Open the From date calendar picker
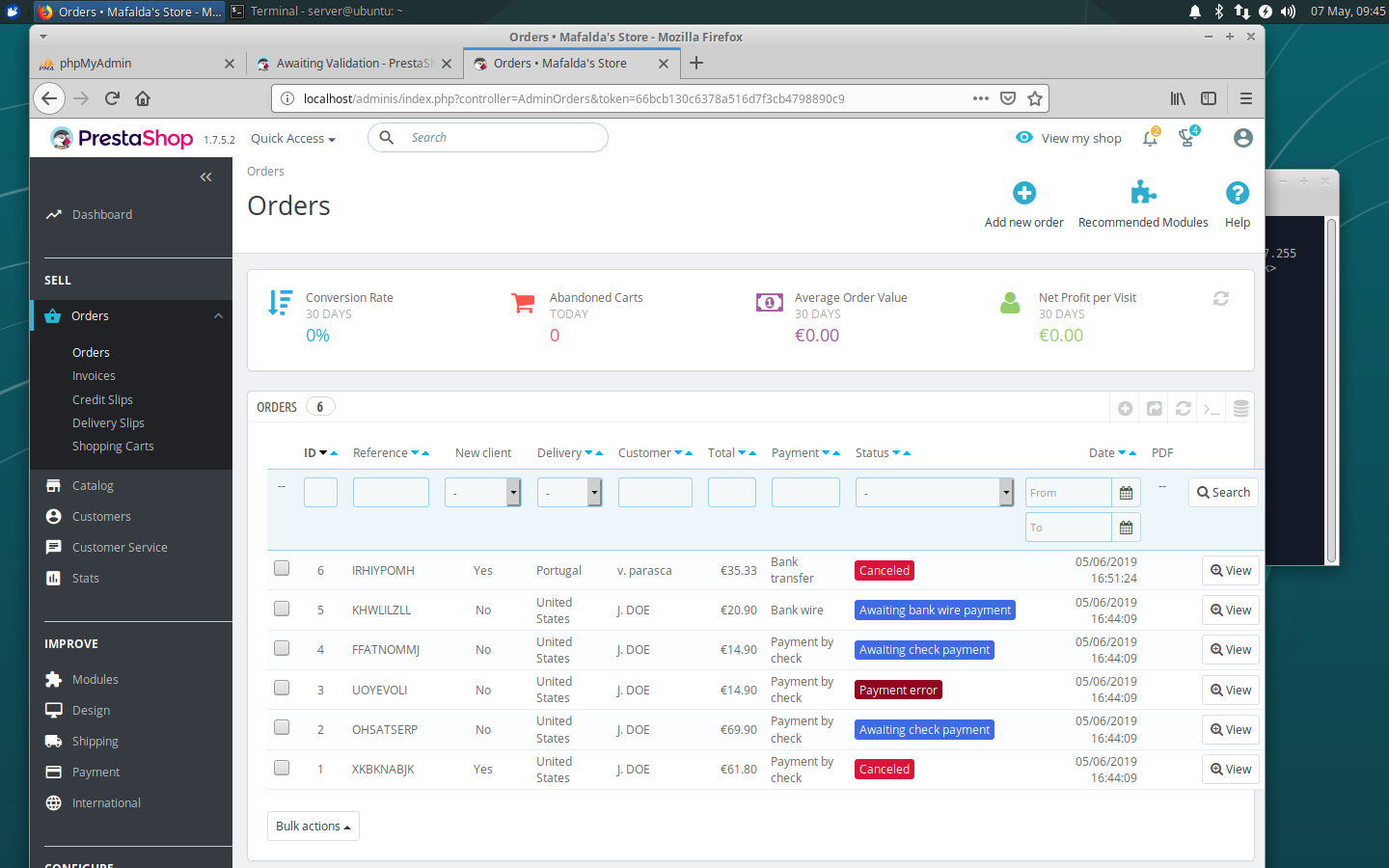 (x=1126, y=493)
